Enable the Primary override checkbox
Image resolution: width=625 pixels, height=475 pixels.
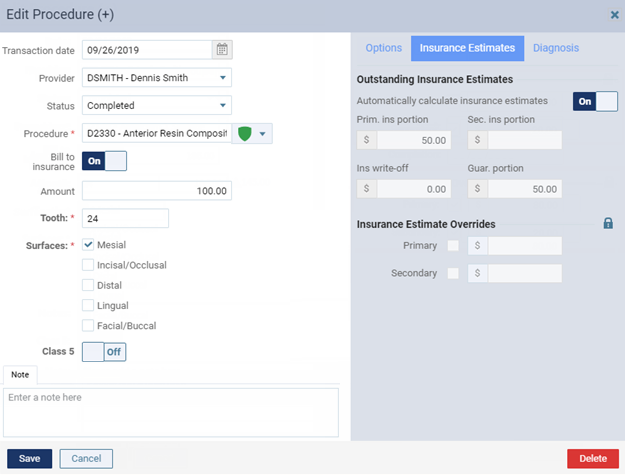click(454, 246)
